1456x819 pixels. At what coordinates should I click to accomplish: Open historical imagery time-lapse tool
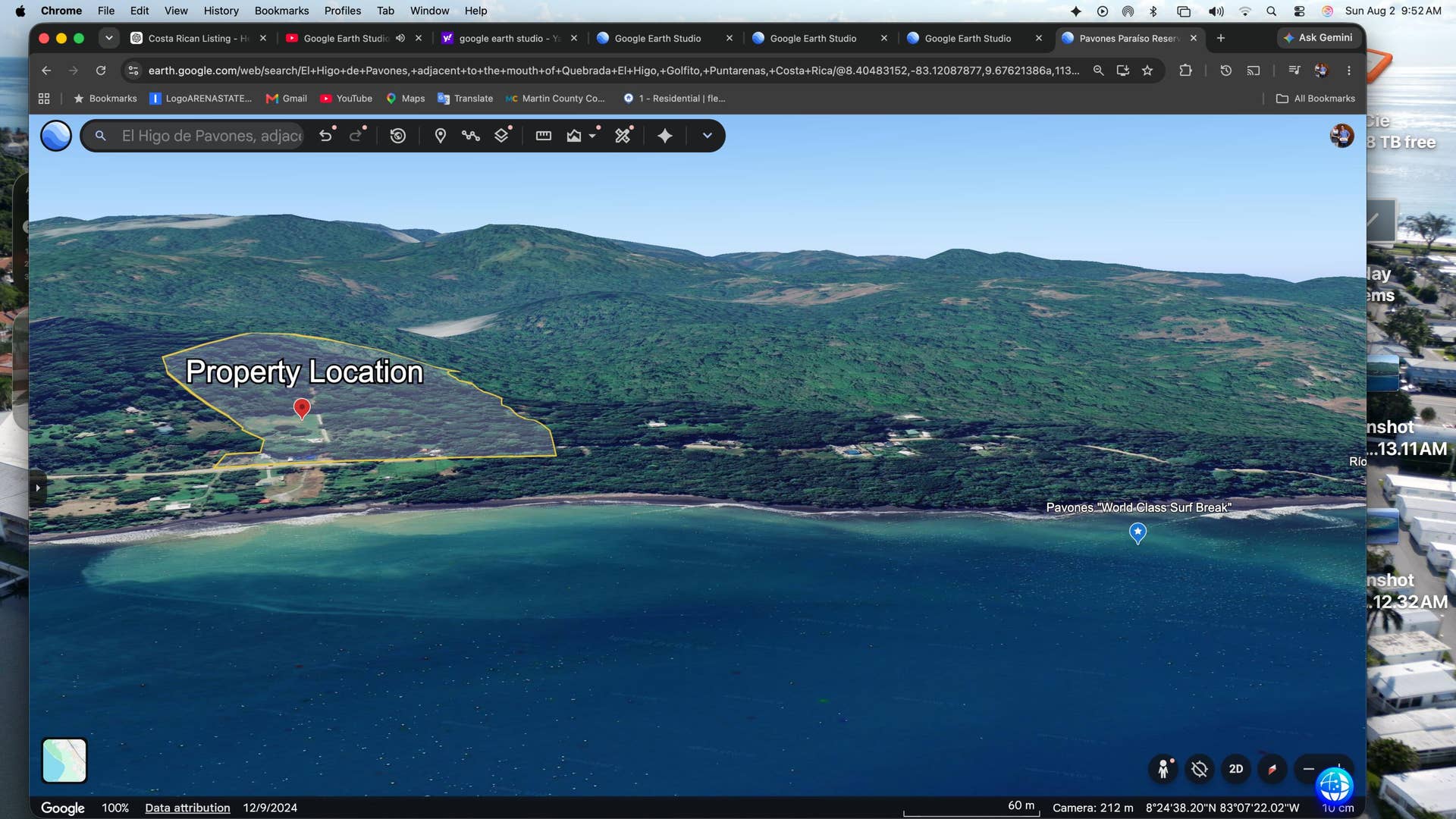point(398,136)
